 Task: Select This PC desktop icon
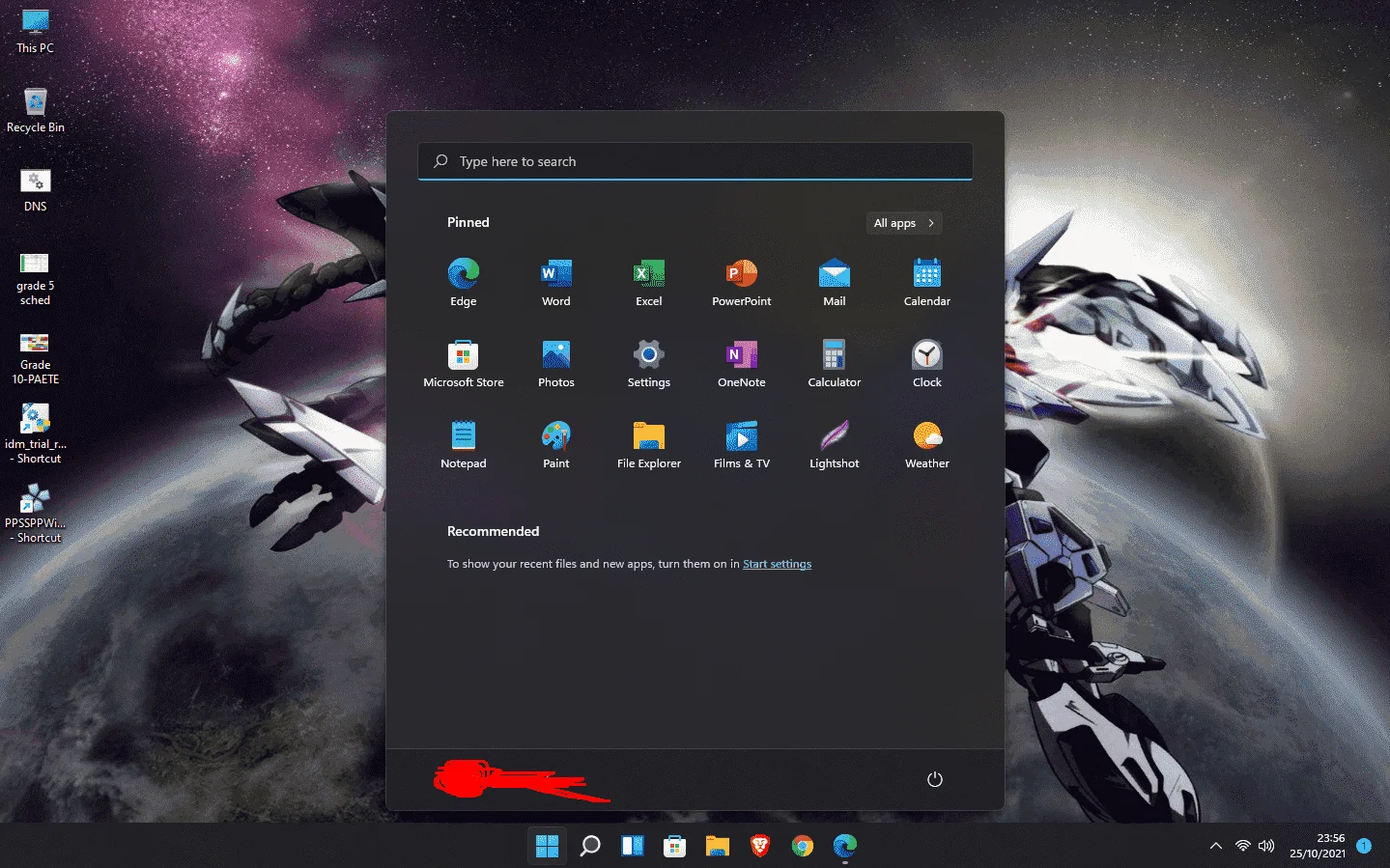(35, 31)
